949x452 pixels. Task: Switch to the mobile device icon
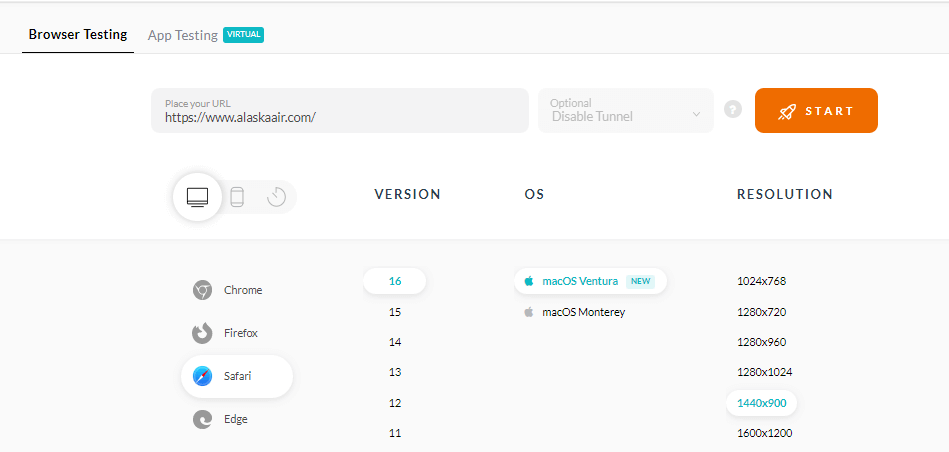(x=237, y=197)
